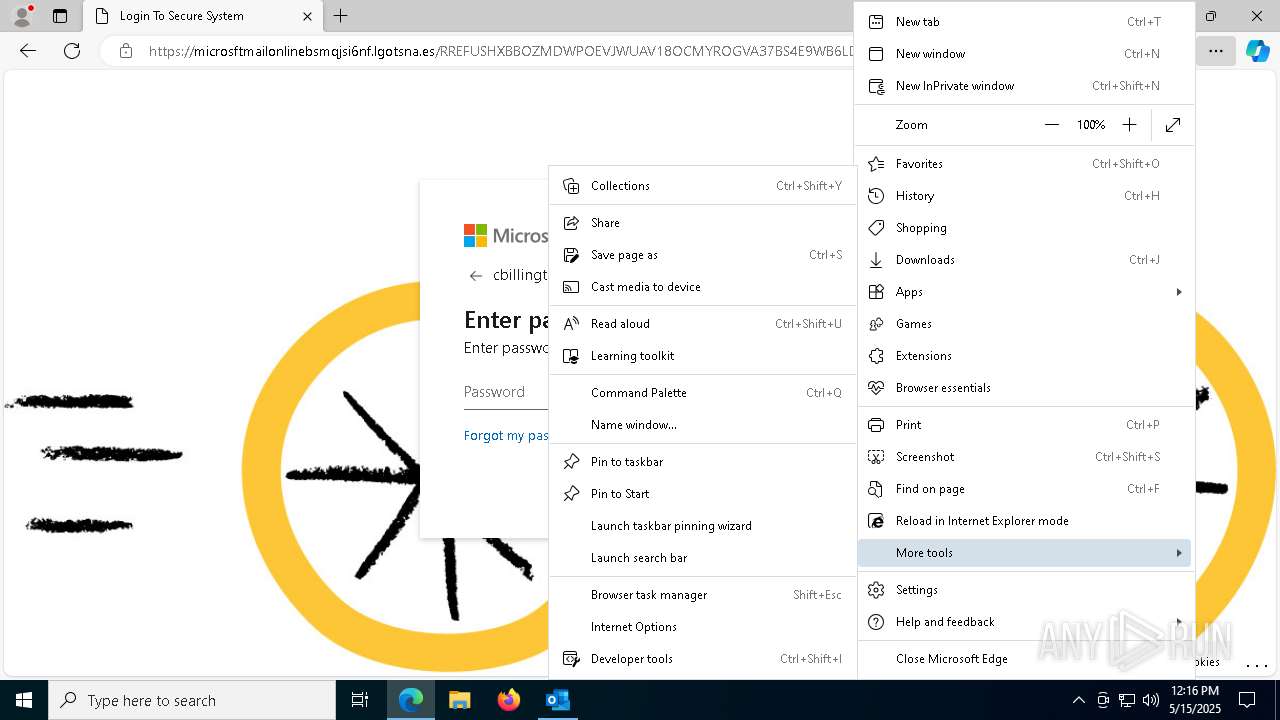Close the Login To Secure System tab
This screenshot has height=720, width=1280.
(307, 16)
